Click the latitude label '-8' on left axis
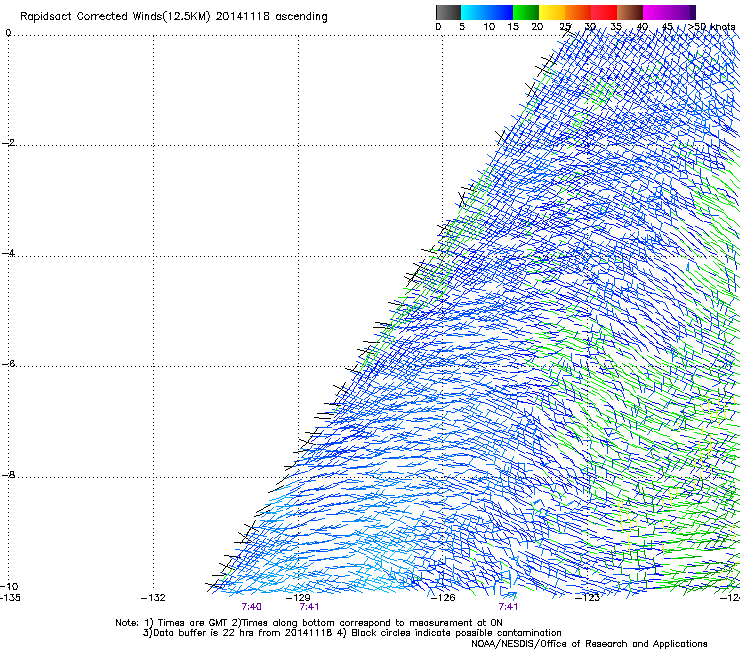The width and height of the screenshot is (740, 650). coord(8,474)
